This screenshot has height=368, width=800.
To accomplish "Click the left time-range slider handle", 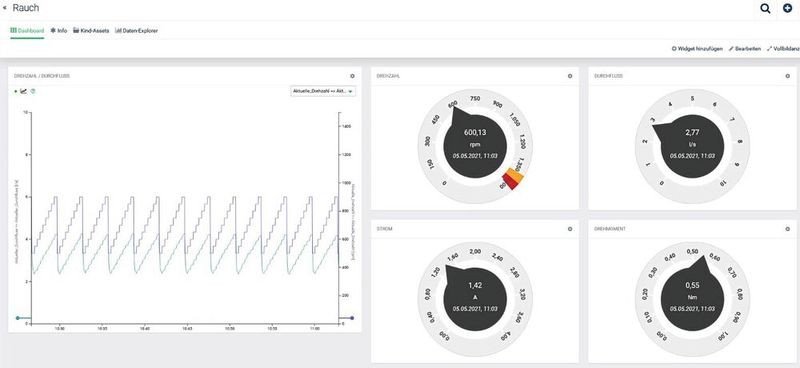I will pos(18,318).
